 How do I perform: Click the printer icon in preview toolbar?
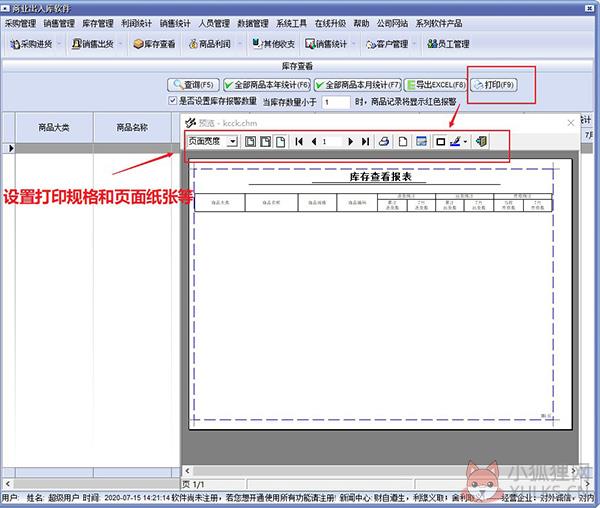click(384, 142)
